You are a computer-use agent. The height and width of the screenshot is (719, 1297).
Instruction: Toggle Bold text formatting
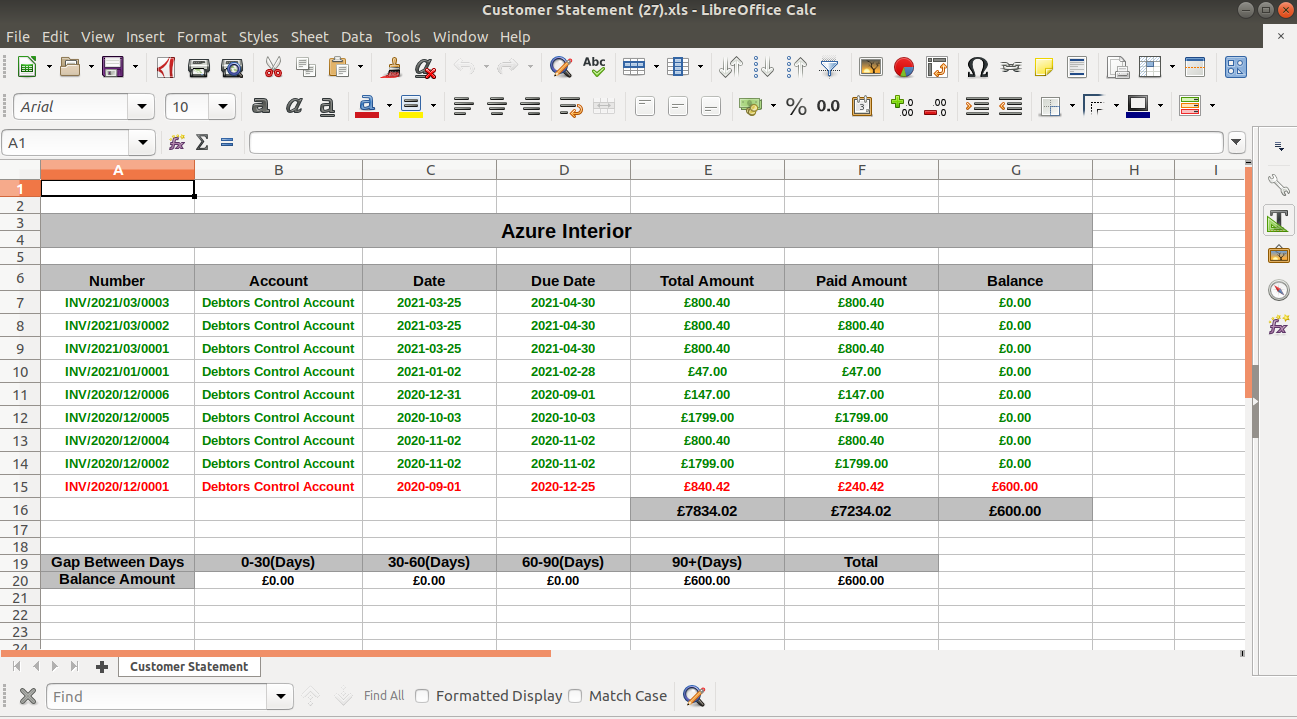[261, 106]
